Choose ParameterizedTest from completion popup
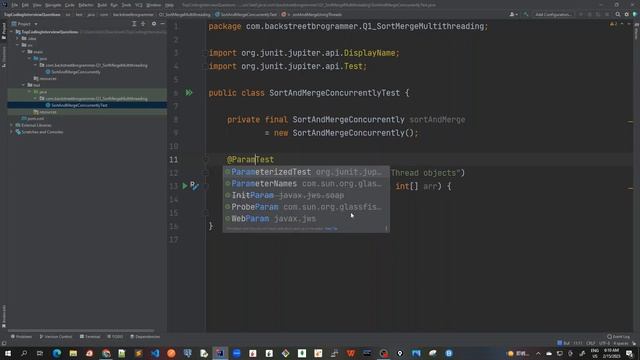The width and height of the screenshot is (640, 360). pyautogui.click(x=306, y=172)
